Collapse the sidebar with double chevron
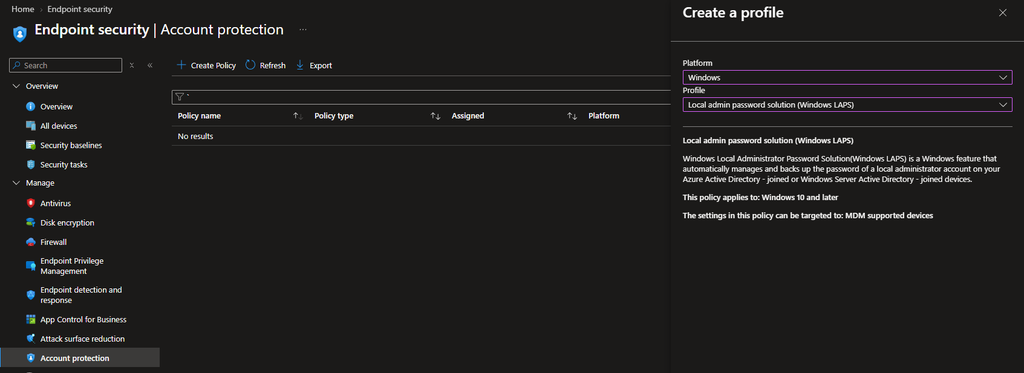This screenshot has height=373, width=1024. pyautogui.click(x=150, y=65)
